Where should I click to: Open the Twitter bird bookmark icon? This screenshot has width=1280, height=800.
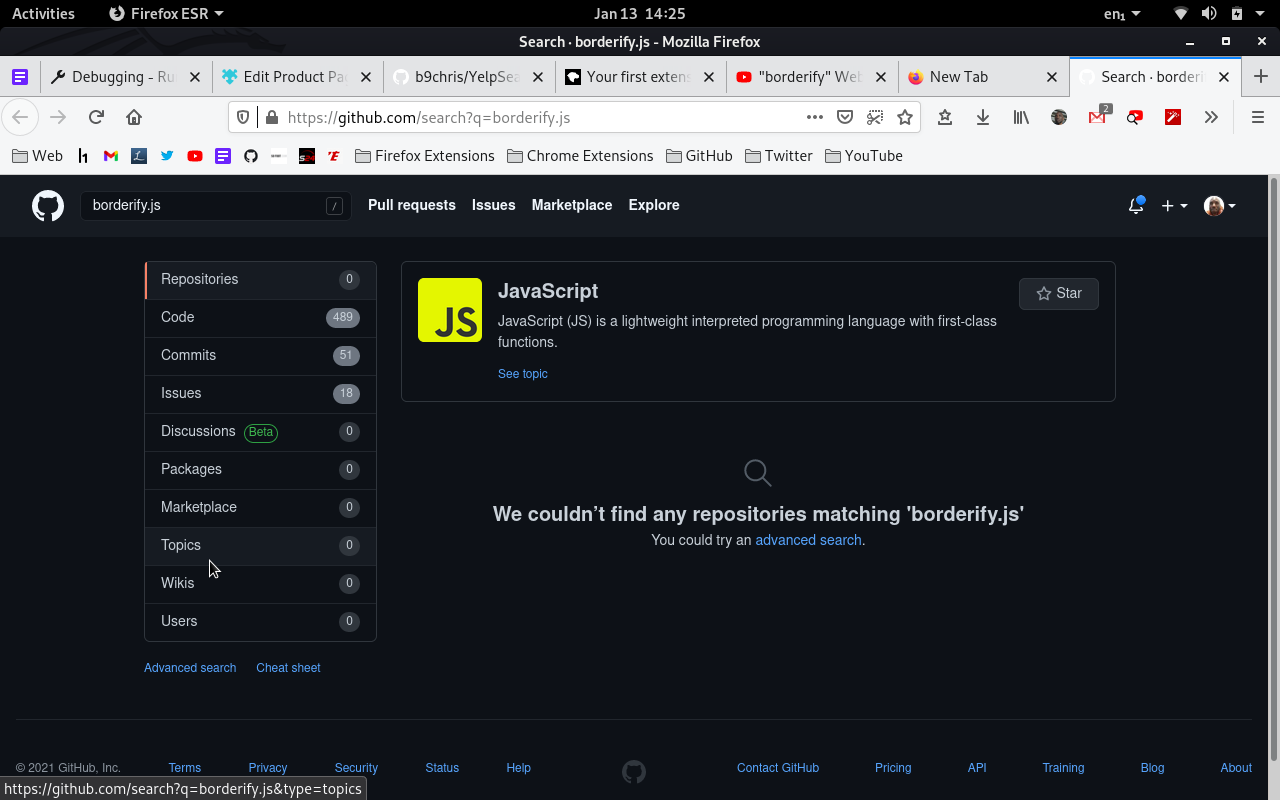(167, 156)
